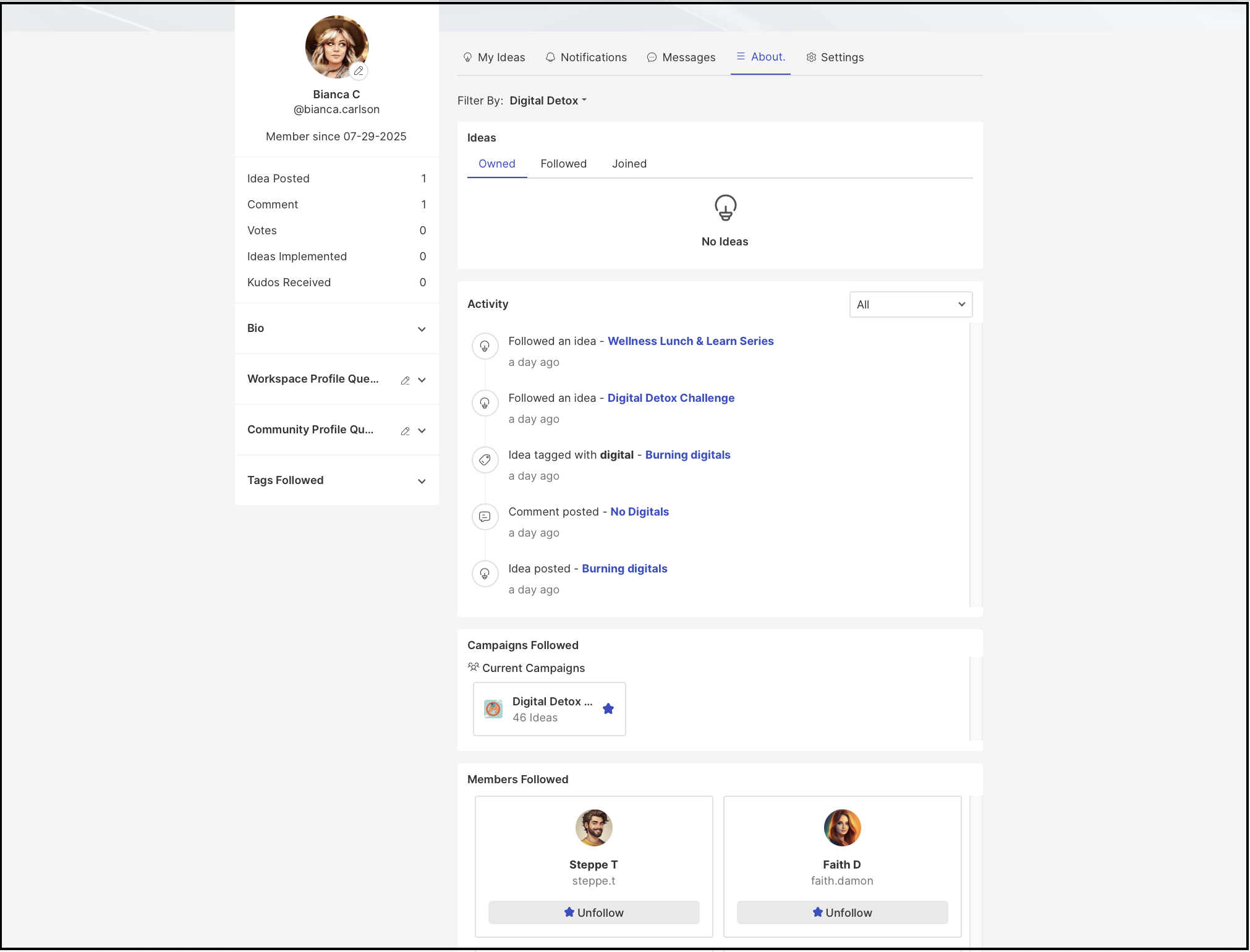Switch to Messages tab

point(681,57)
